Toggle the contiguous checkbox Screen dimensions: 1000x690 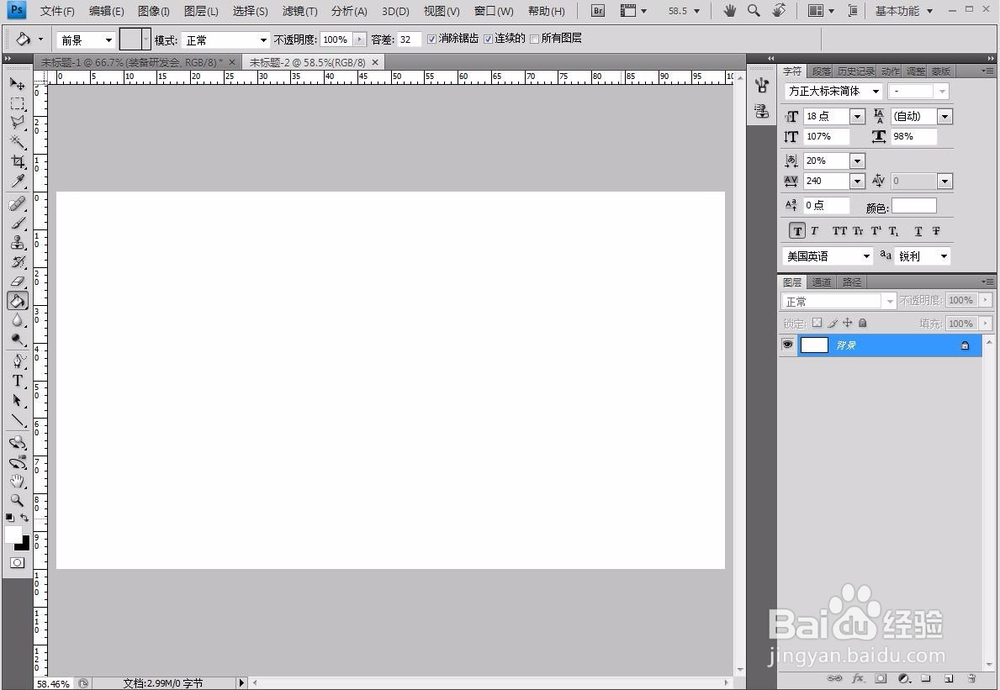pos(488,39)
